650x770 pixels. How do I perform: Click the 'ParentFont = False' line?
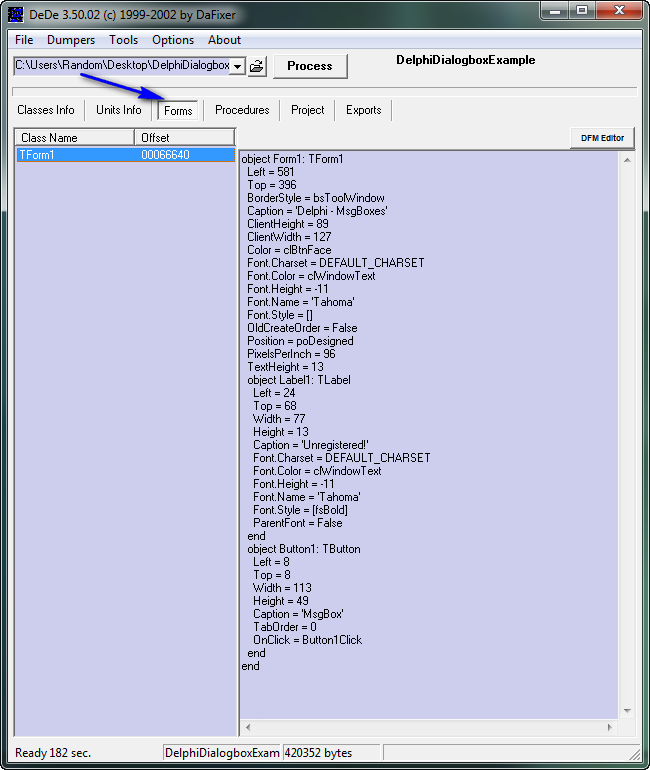point(298,523)
